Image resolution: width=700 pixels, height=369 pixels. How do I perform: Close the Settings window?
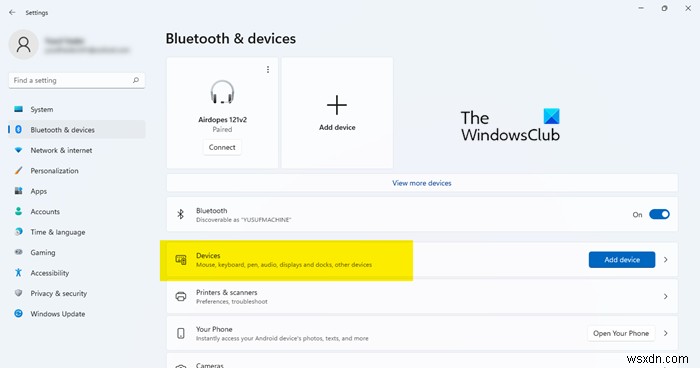point(688,8)
